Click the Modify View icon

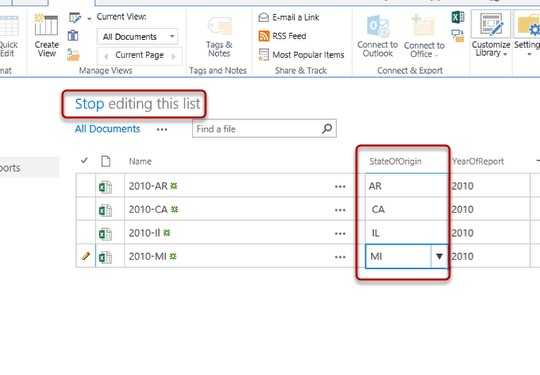coord(74,18)
